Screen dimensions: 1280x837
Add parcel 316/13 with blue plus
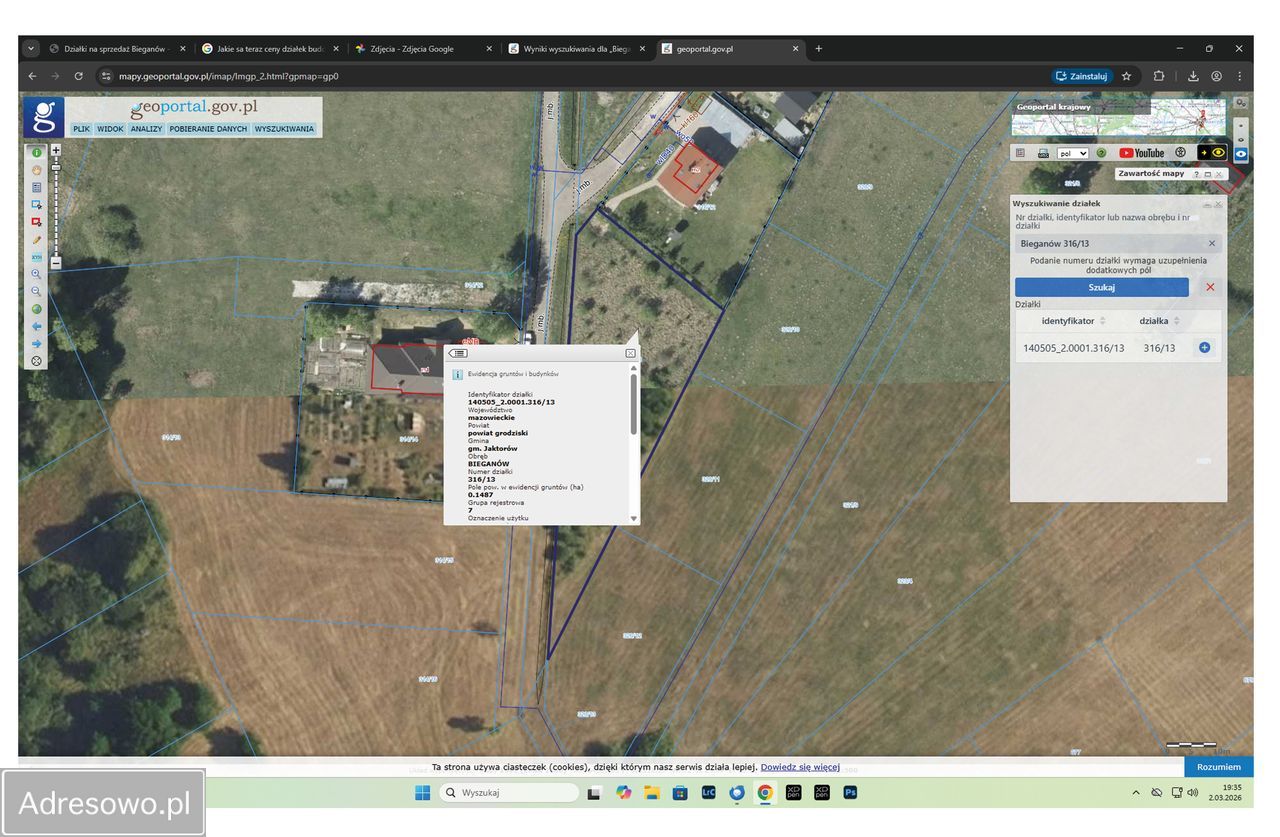1204,348
